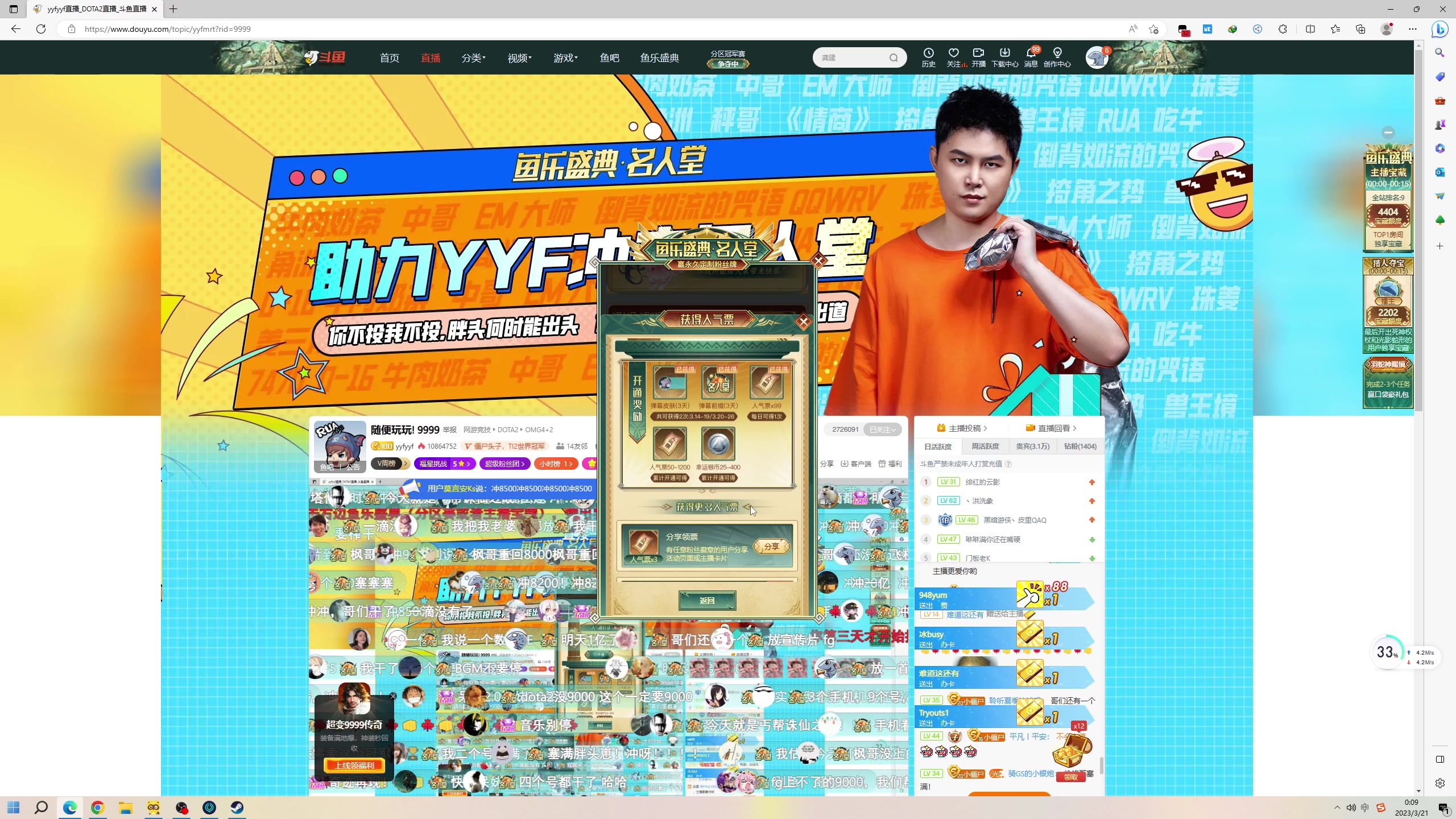Open Edge favorites star icon in toolbar
Viewport: 1456px width, 819px height.
coord(1335,29)
